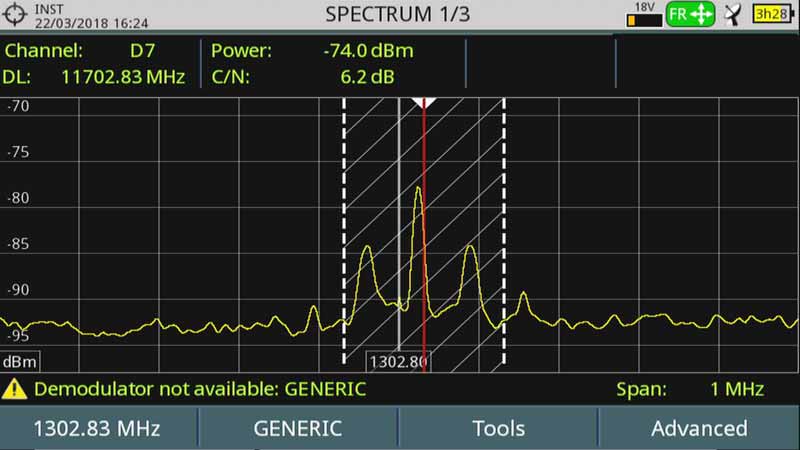
Task: Open the GENERIC signal menu
Action: pos(298,429)
